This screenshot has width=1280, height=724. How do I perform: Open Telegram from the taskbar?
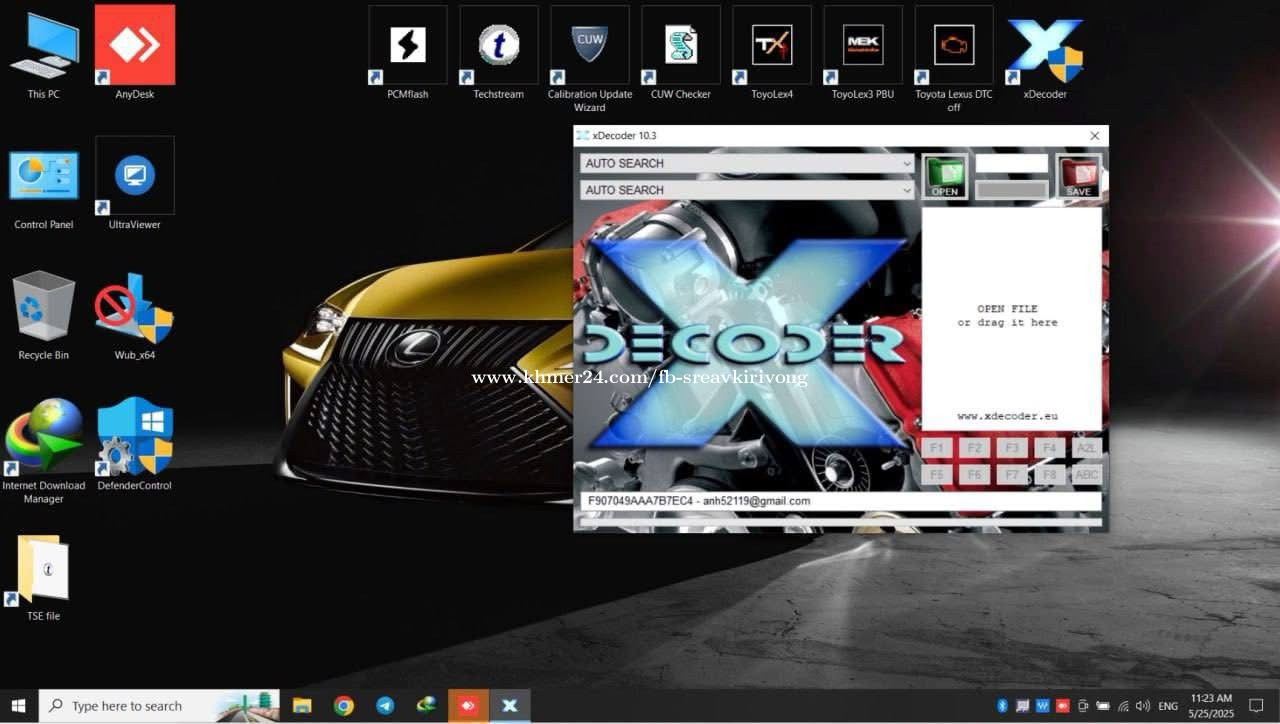pos(385,705)
